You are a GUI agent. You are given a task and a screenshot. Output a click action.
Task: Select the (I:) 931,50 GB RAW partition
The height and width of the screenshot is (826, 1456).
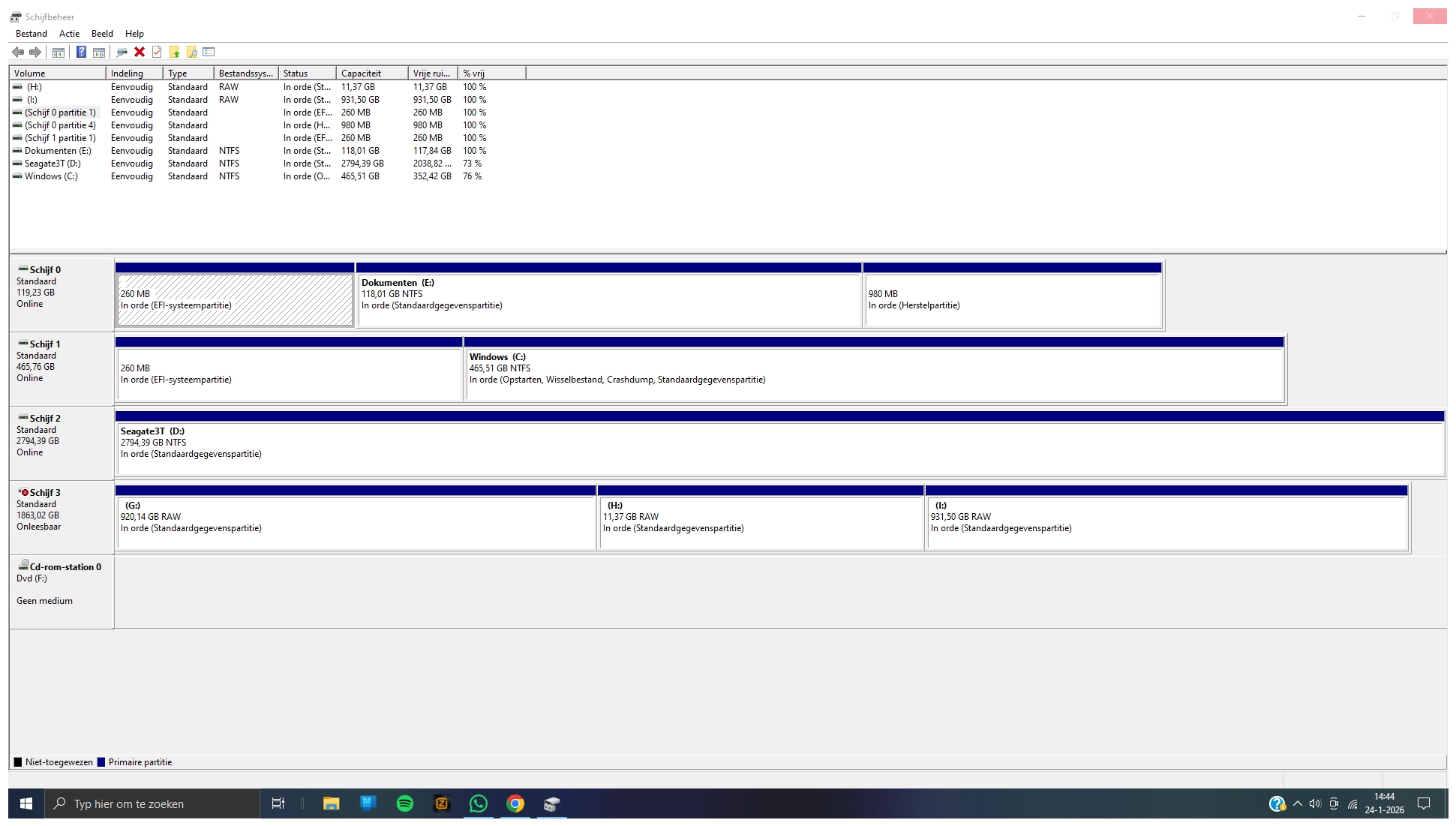(x=1167, y=518)
